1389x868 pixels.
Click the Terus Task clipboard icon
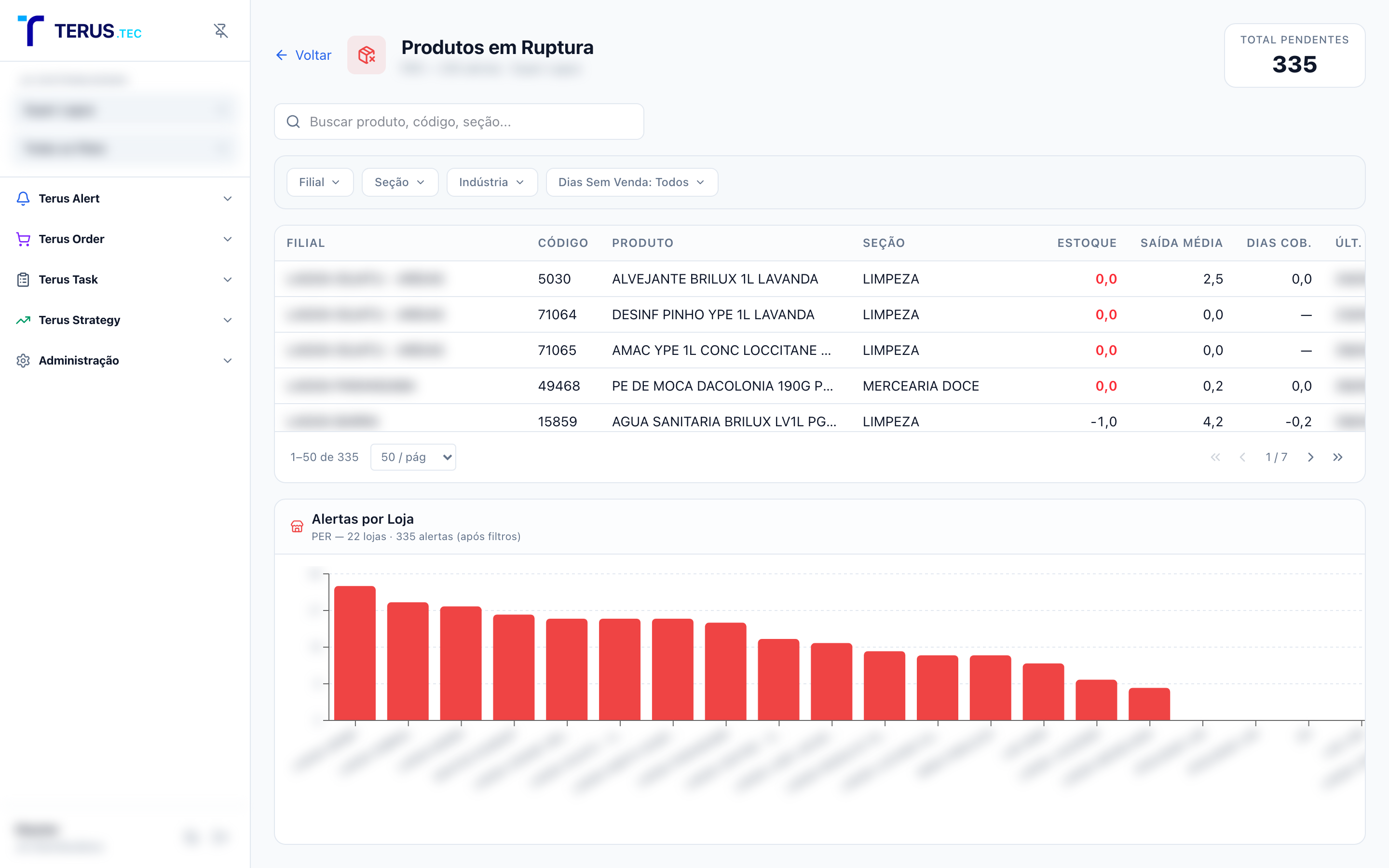point(23,280)
